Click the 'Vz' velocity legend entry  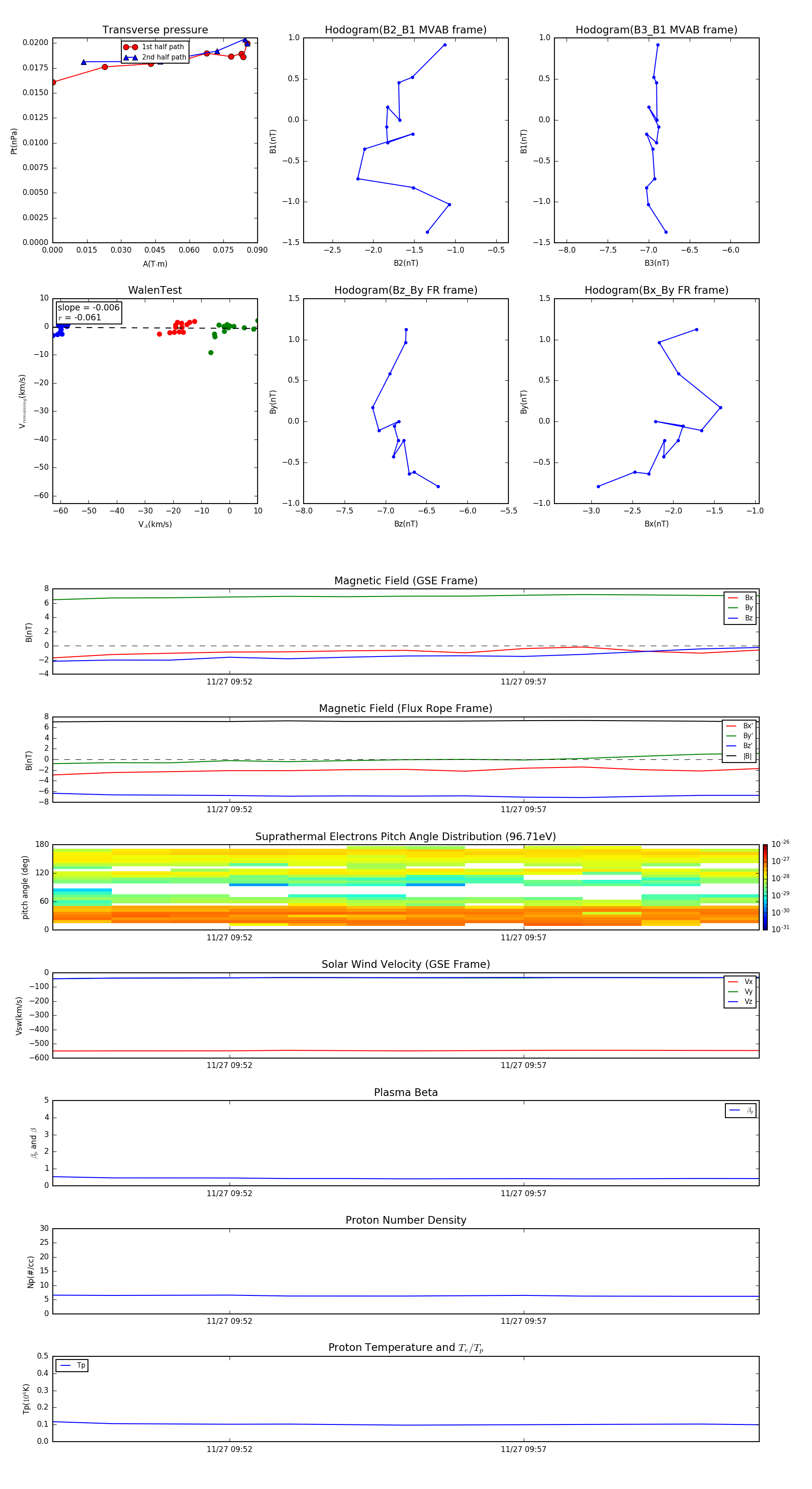[740, 1002]
